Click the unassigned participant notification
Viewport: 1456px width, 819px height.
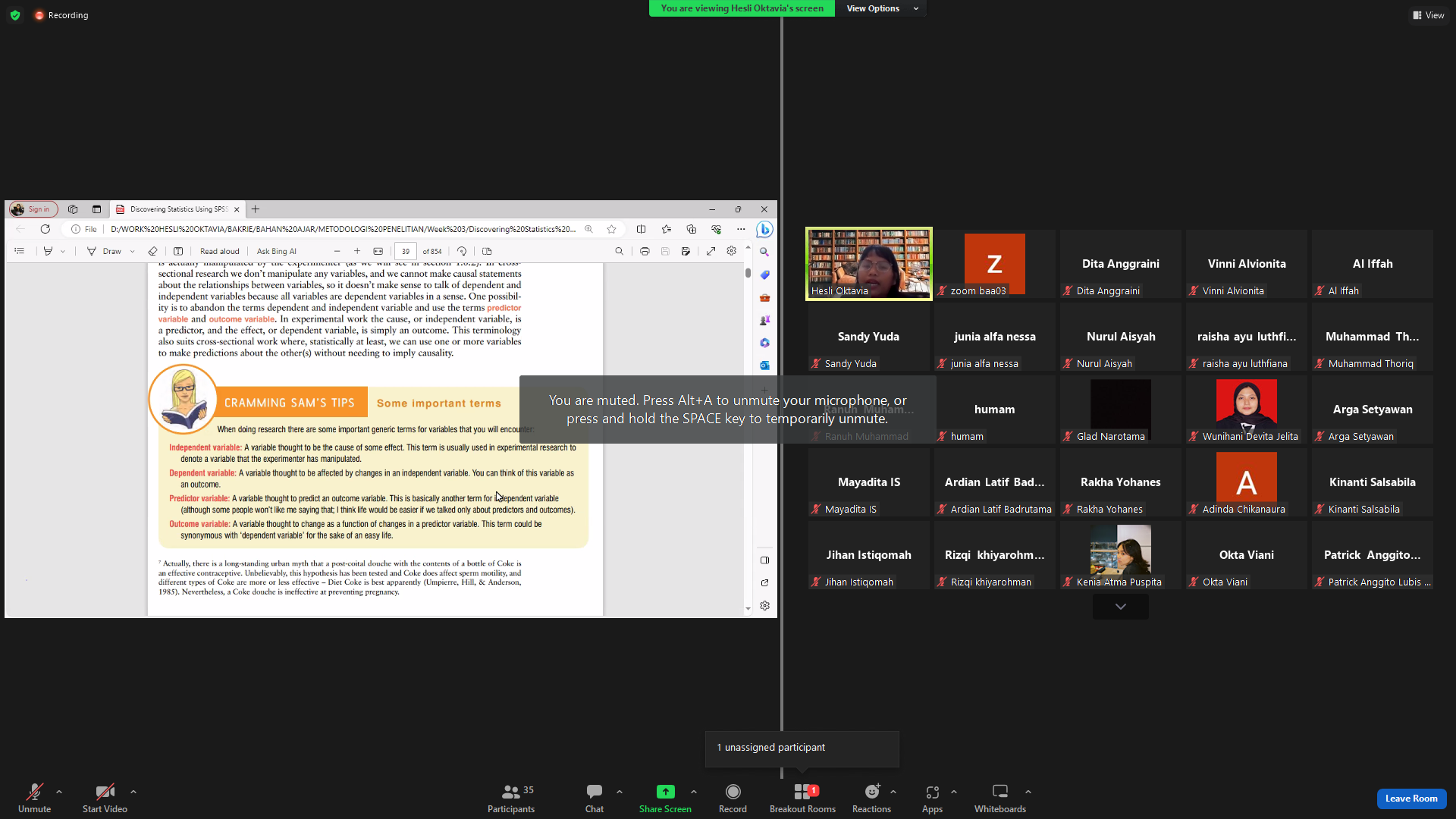(x=802, y=748)
